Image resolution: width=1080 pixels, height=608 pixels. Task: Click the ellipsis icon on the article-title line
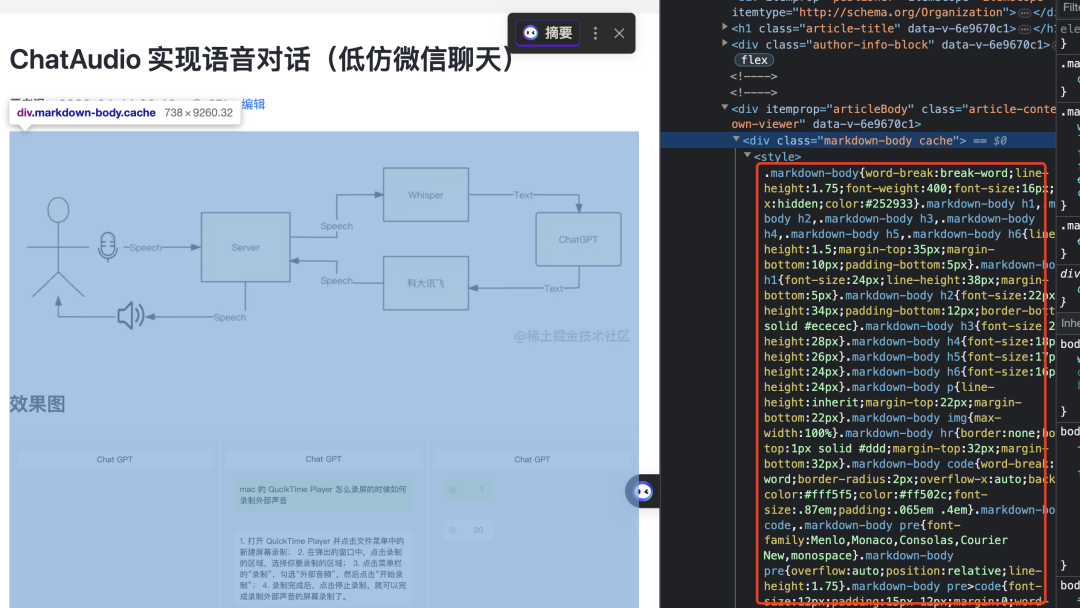(x=1023, y=28)
